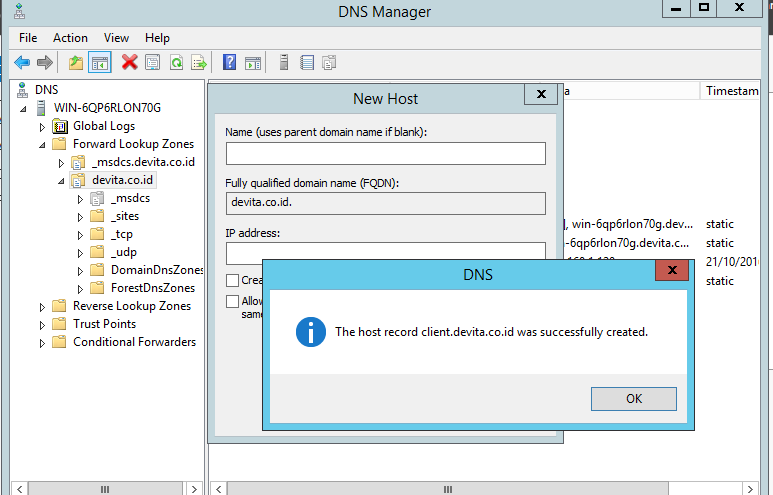Screen dimensions: 773x495
Task: Click the Export List toolbar icon
Action: click(199, 62)
